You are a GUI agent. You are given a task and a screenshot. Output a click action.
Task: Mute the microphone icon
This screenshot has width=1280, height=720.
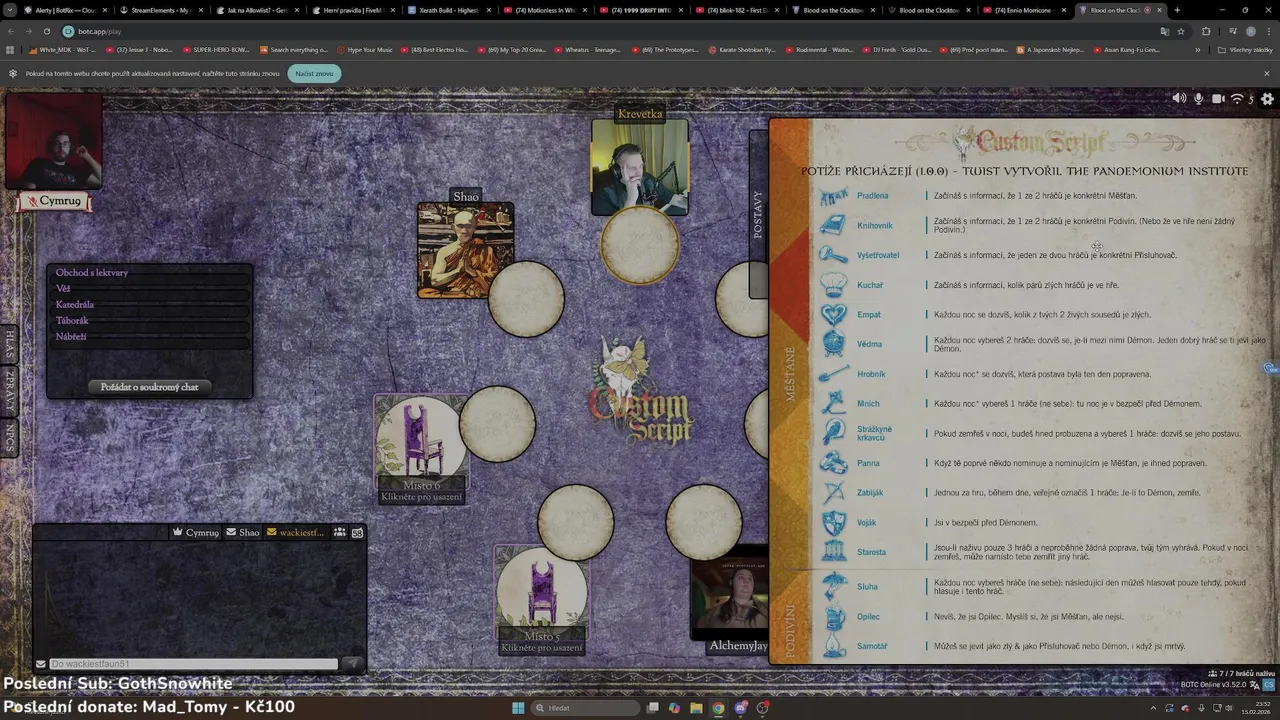click(1199, 98)
